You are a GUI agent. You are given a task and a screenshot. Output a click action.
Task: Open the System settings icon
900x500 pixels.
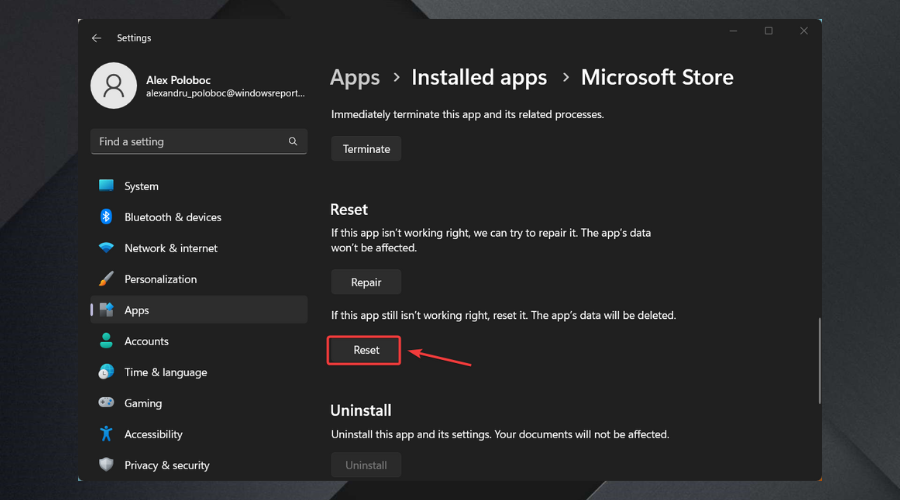(x=106, y=186)
